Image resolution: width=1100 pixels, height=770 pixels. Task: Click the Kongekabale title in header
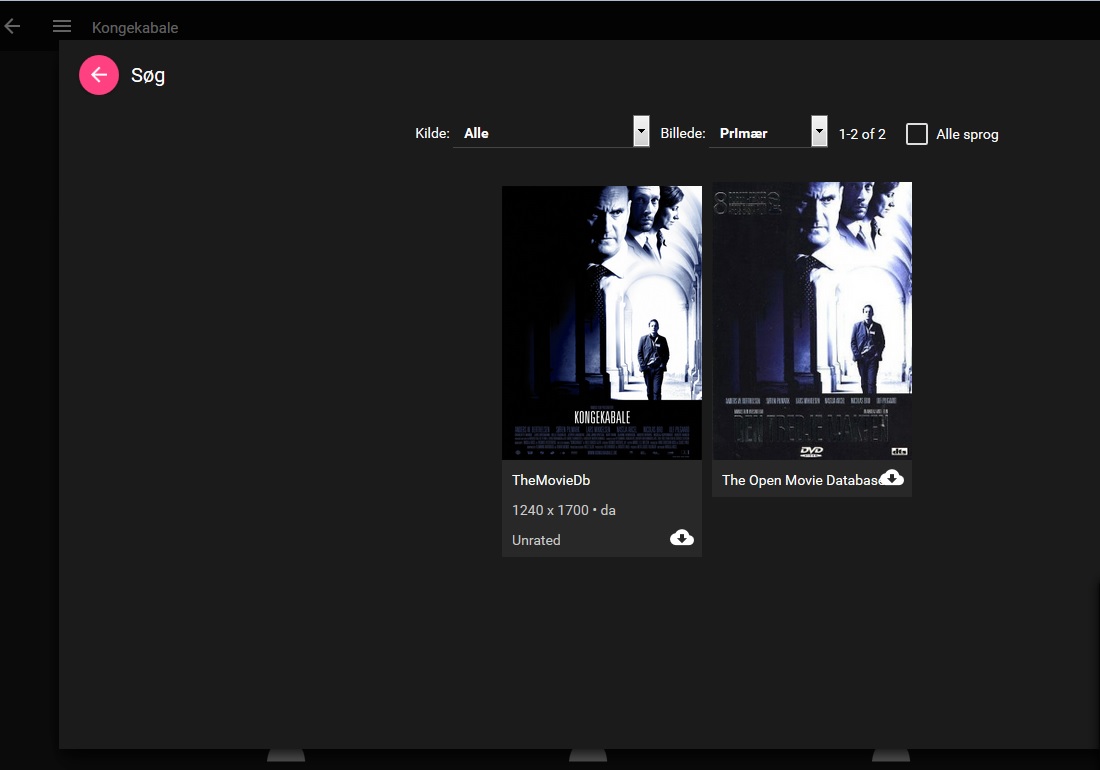click(x=135, y=28)
